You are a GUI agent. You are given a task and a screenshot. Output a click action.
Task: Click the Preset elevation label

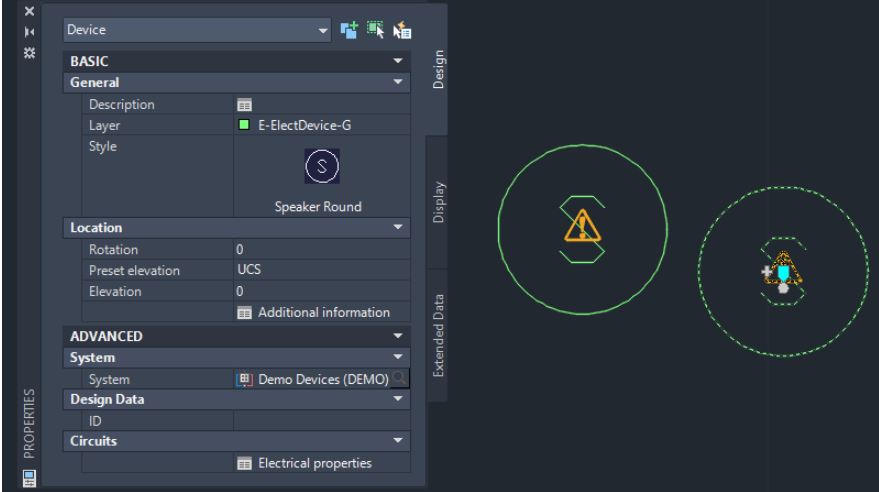coord(135,271)
